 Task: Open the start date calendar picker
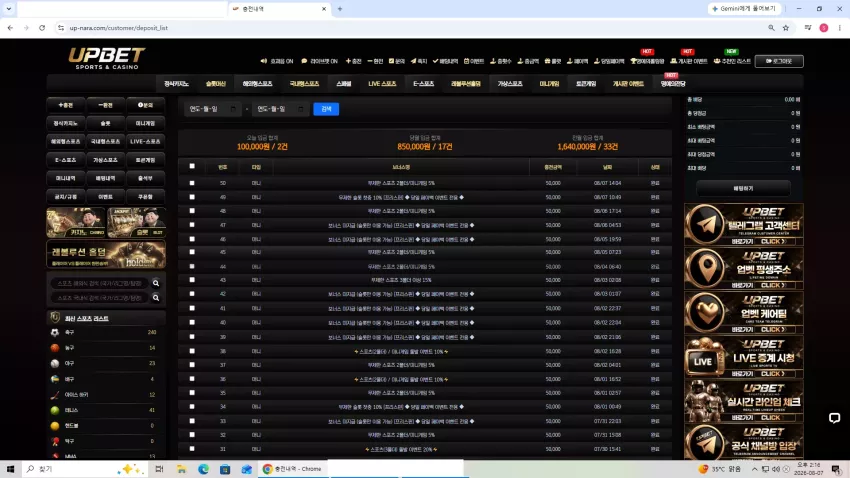point(233,109)
